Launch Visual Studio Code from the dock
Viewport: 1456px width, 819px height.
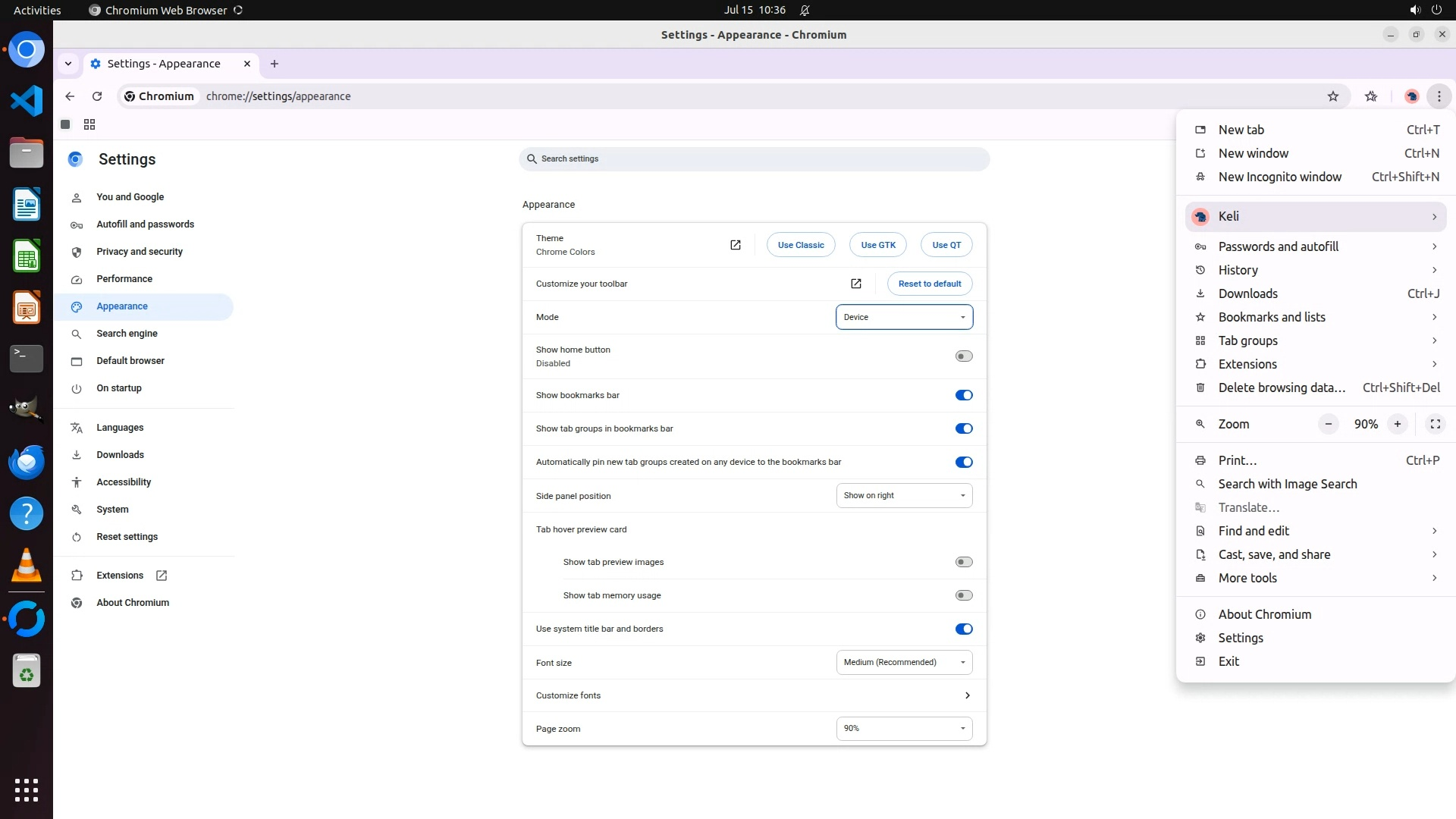coord(27,101)
